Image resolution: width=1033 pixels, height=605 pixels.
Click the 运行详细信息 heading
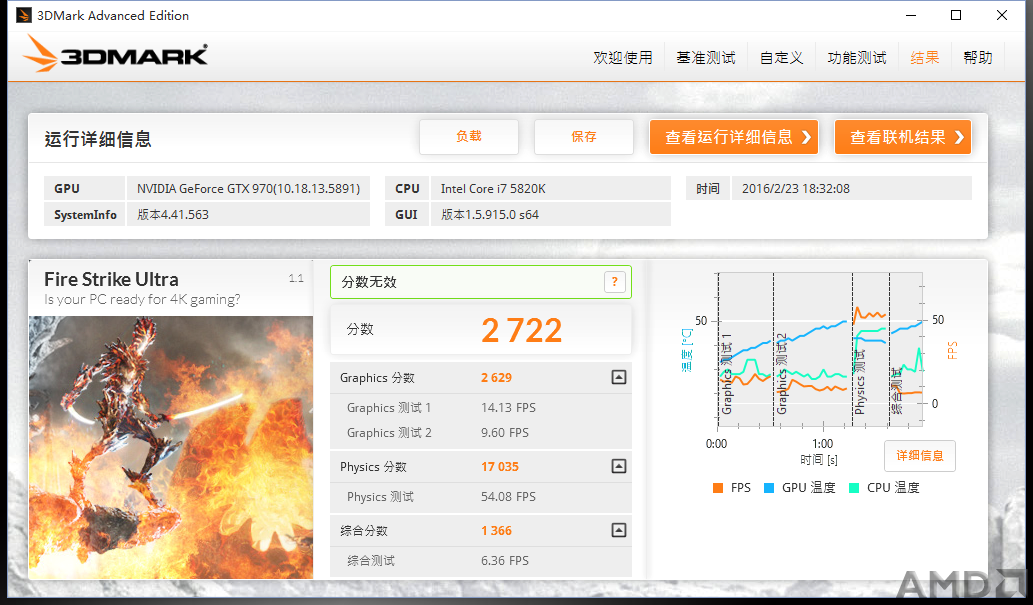[98, 139]
